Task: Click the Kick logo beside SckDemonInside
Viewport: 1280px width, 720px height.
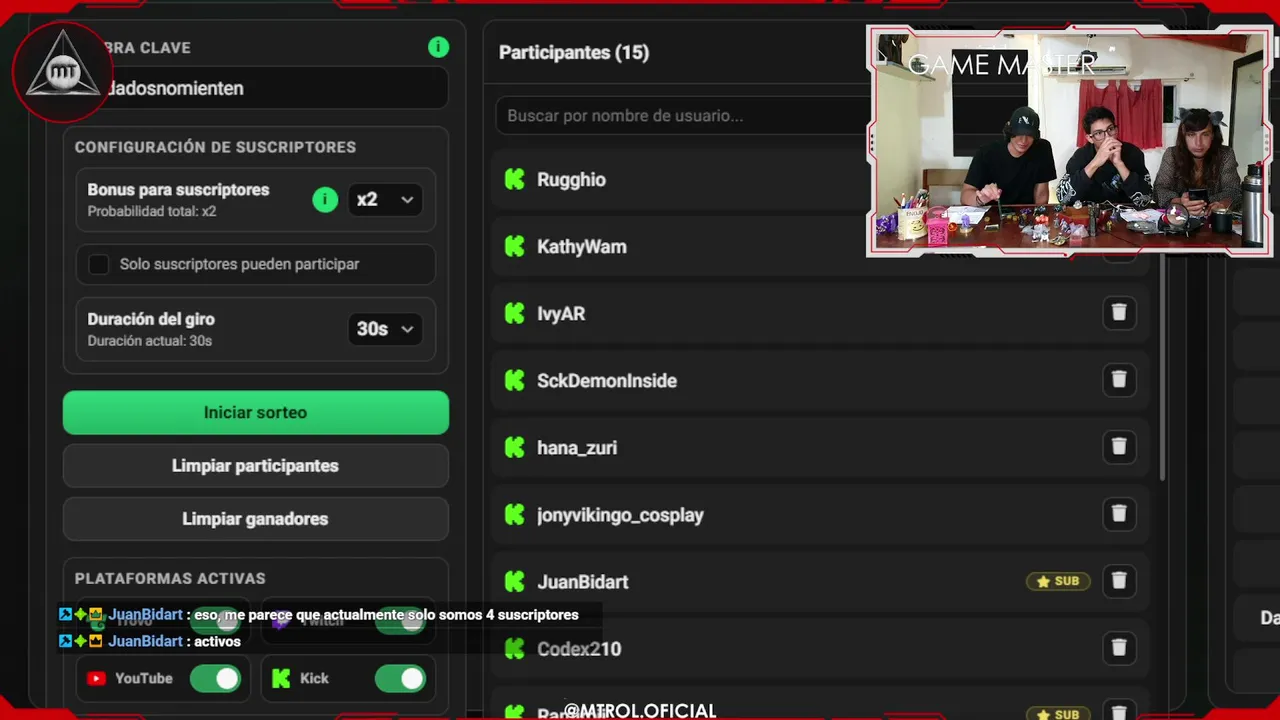Action: [514, 380]
